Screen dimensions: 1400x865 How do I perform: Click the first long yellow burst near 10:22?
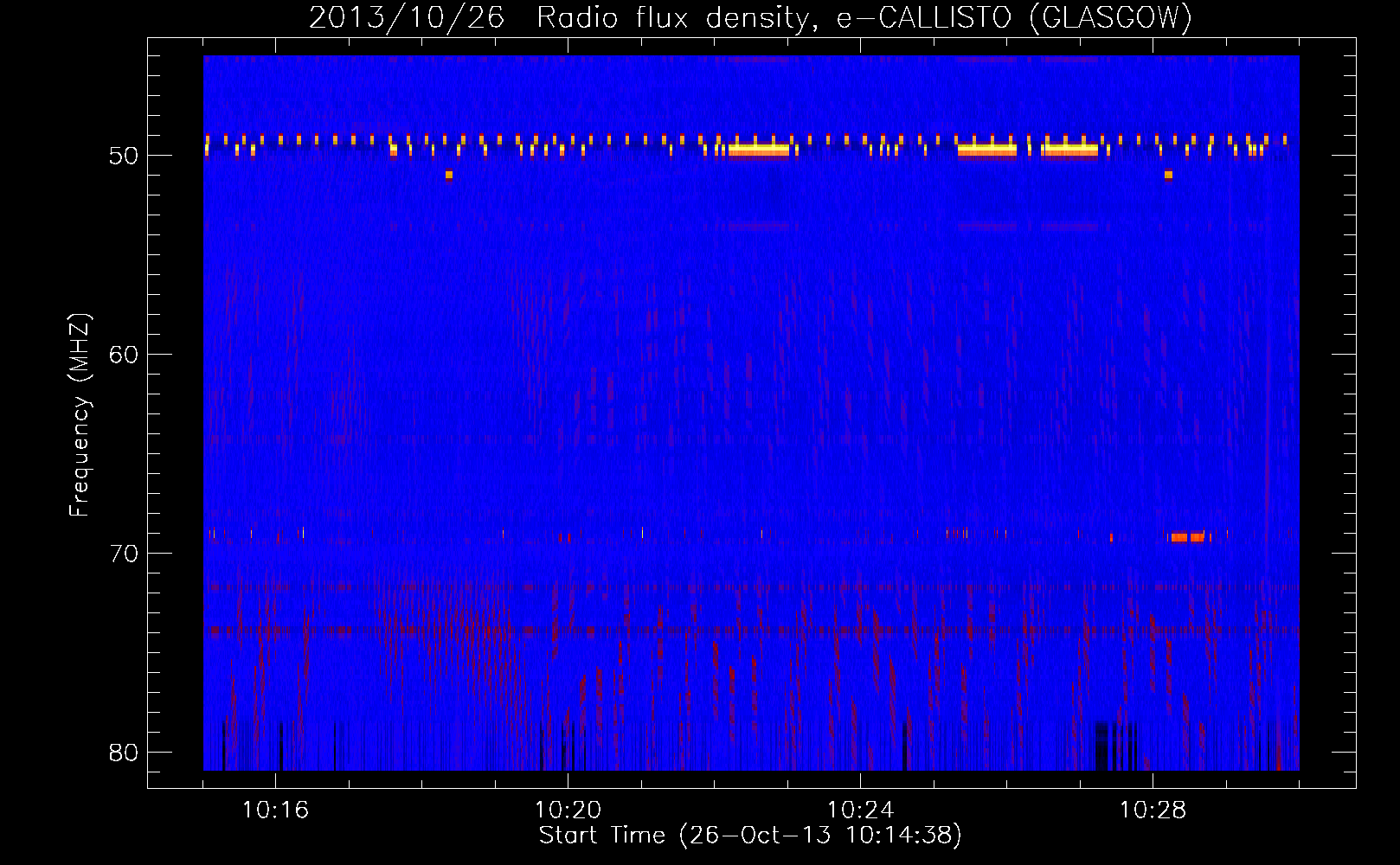(x=759, y=150)
